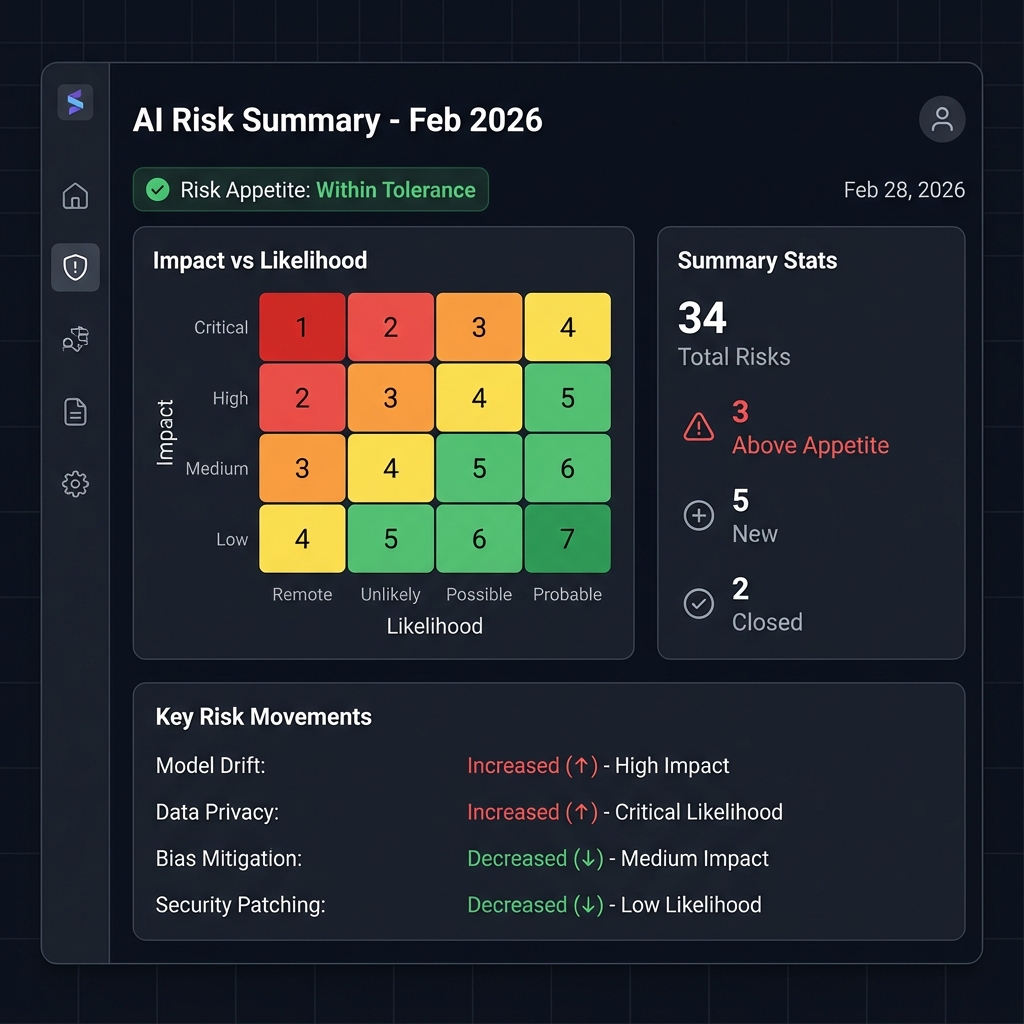Open the document report icon in the sidebar
Viewport: 1024px width, 1024px height.
click(75, 411)
